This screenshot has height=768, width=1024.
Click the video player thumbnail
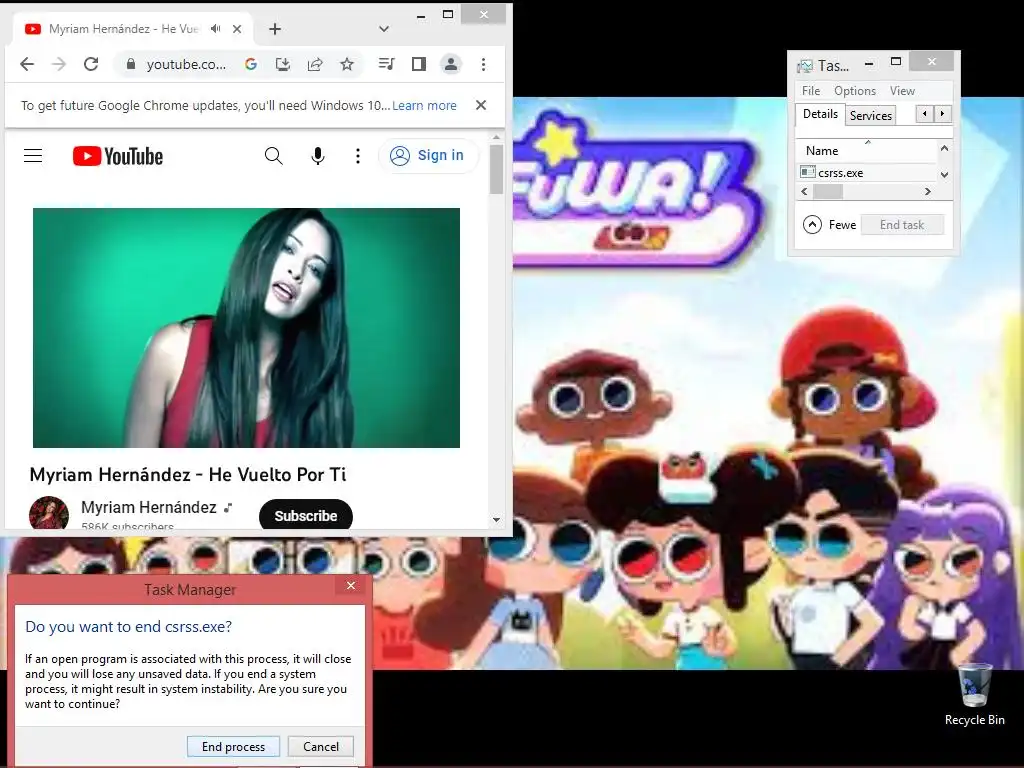[246, 328]
